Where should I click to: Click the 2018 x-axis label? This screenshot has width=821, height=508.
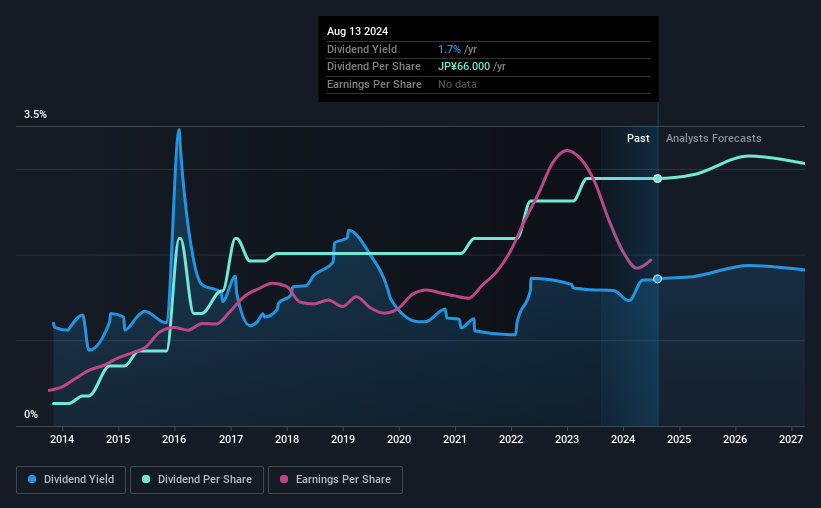tap(287, 439)
